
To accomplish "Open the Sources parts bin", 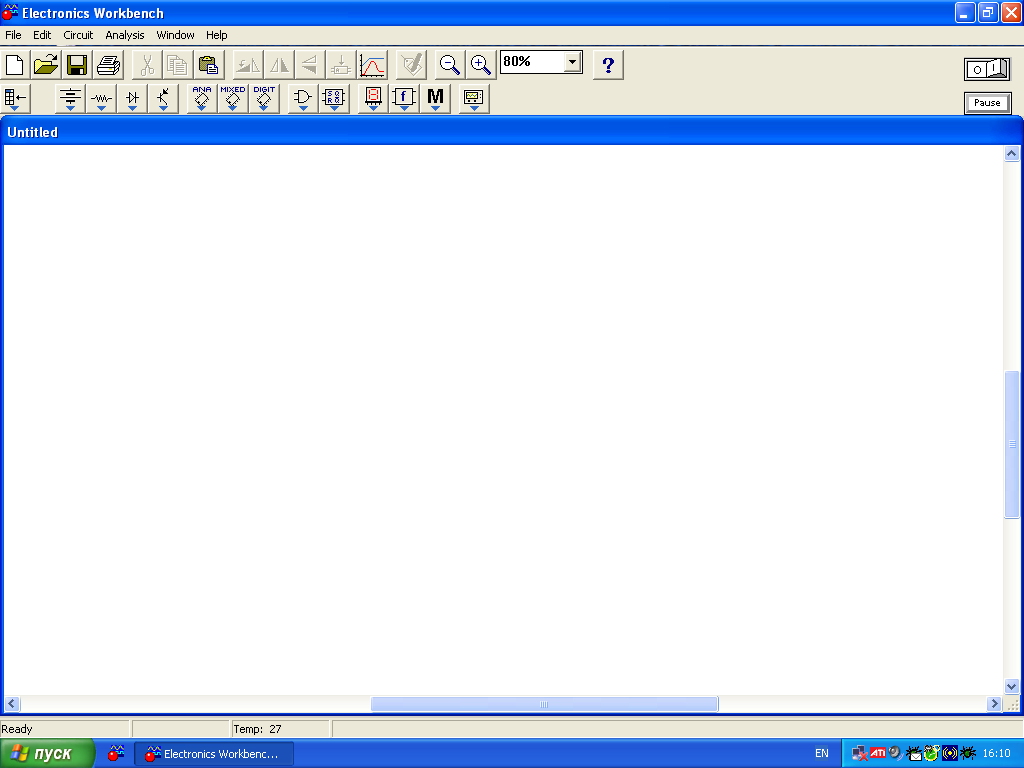I will pos(70,98).
